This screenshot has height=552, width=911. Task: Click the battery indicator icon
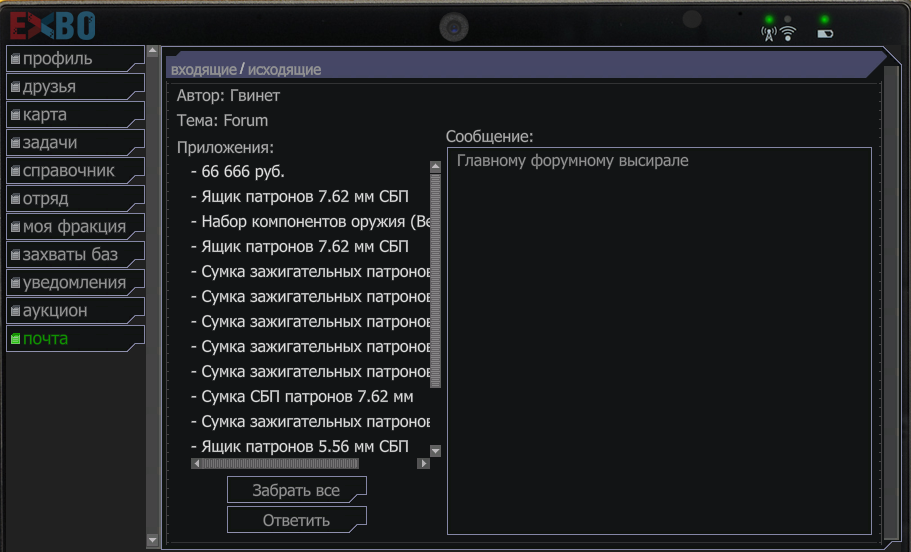(824, 33)
